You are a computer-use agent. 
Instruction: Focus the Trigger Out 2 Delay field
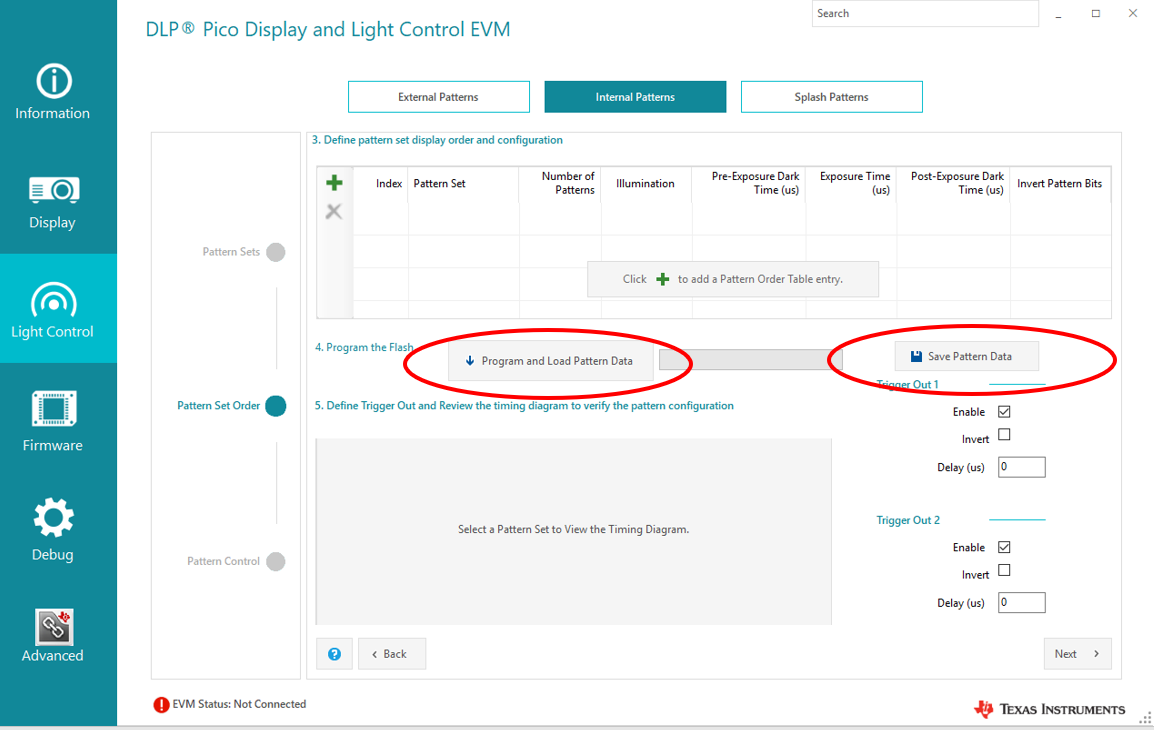pyautogui.click(x=1022, y=603)
